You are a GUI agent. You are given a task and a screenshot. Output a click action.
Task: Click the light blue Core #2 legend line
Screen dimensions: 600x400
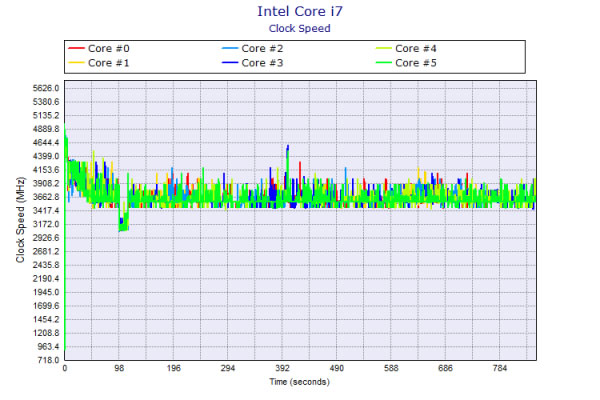point(230,48)
